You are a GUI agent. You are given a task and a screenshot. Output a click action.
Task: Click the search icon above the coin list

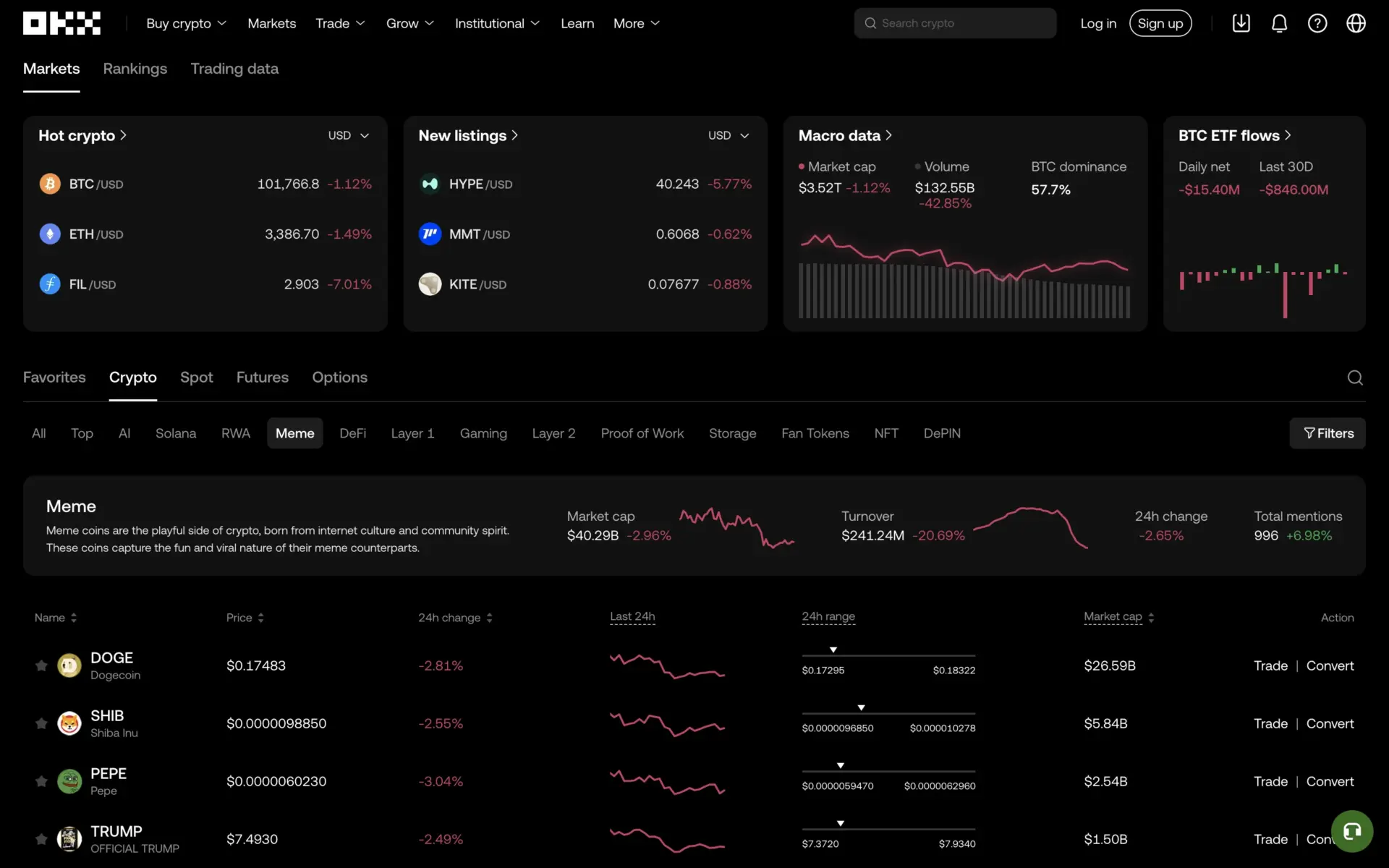(x=1356, y=378)
